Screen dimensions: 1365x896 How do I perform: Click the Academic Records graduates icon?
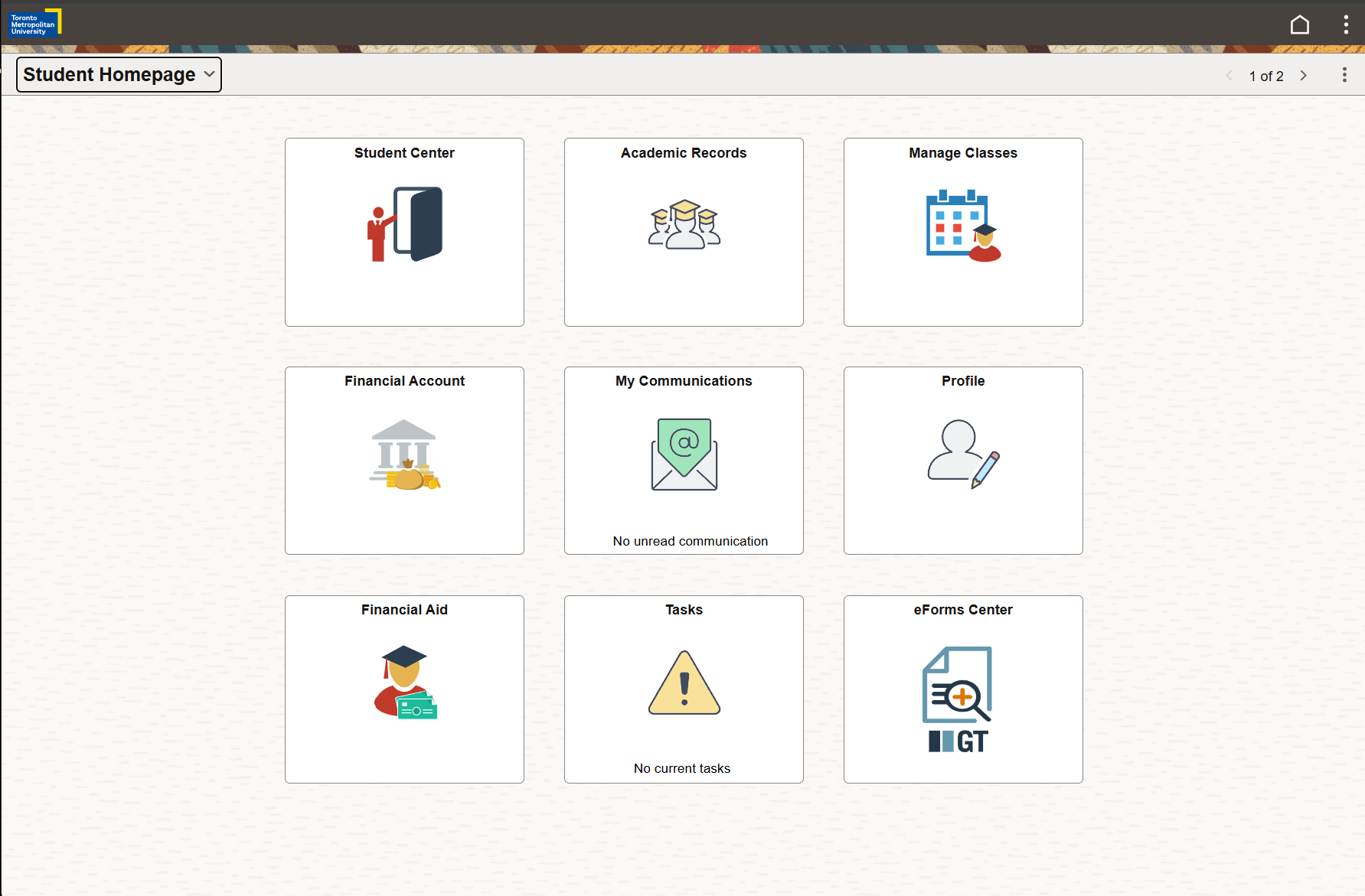(x=684, y=224)
